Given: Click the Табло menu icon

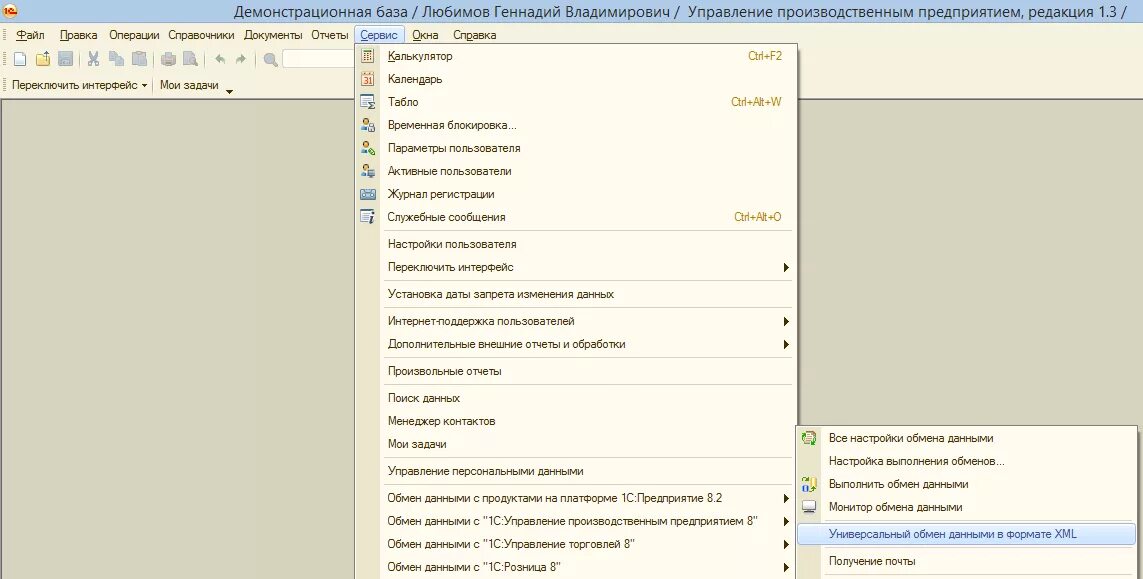Looking at the screenshot, I should coord(368,102).
